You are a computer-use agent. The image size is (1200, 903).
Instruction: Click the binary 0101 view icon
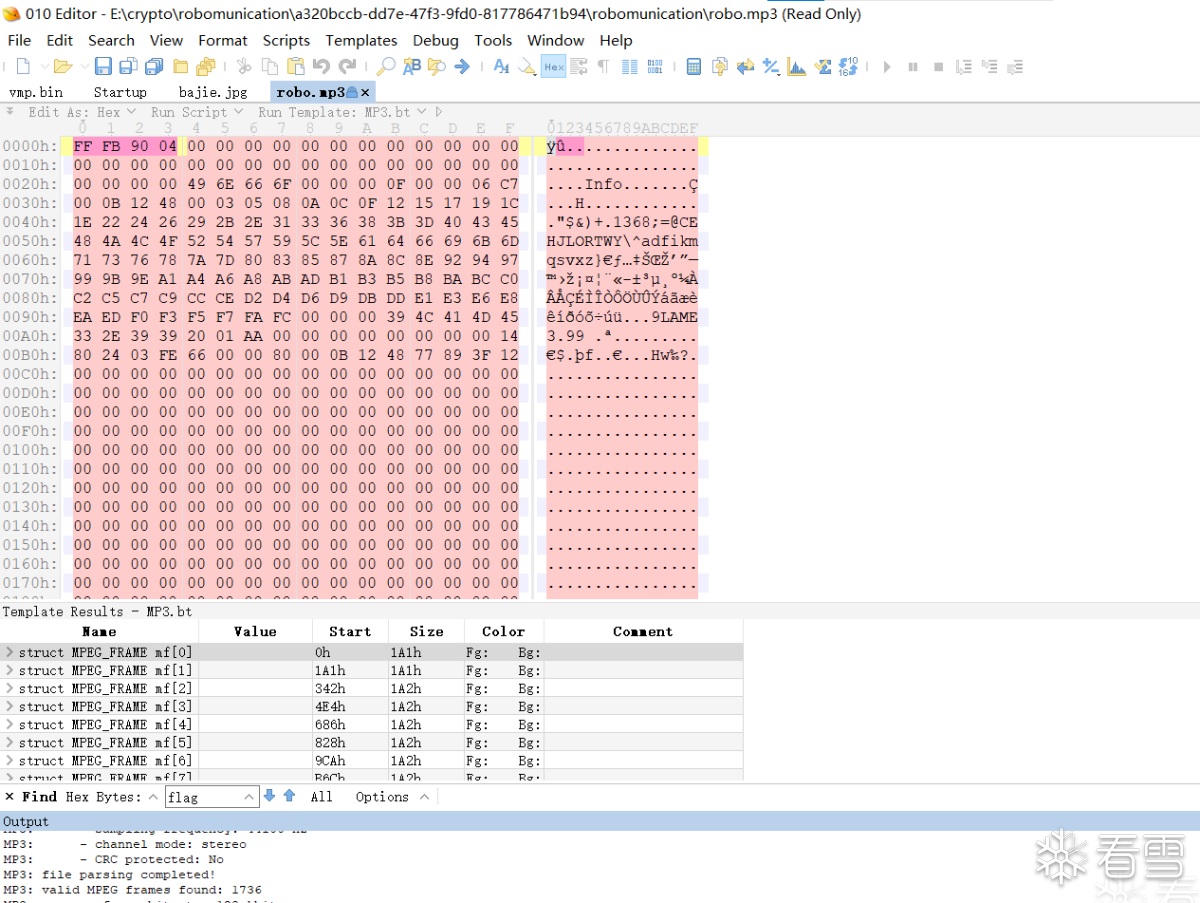pyautogui.click(x=655, y=67)
